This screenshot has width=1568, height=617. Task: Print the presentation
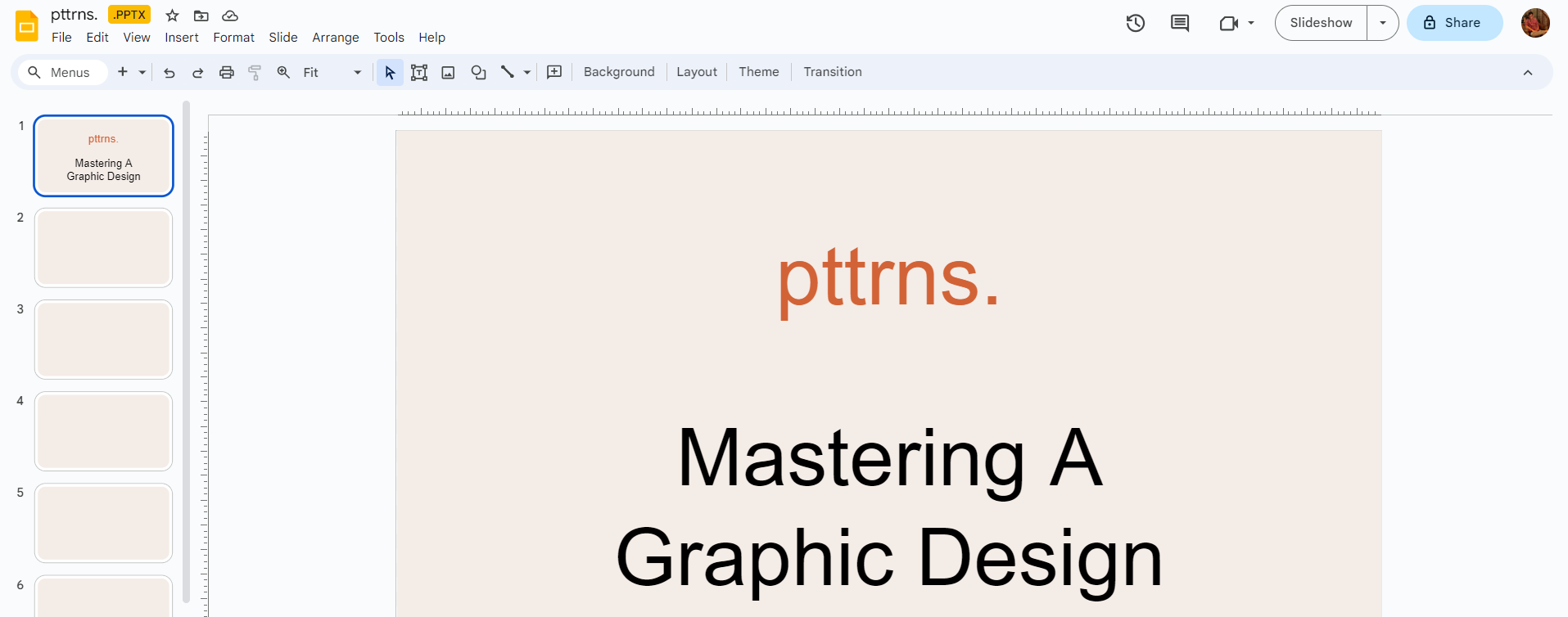[x=227, y=72]
